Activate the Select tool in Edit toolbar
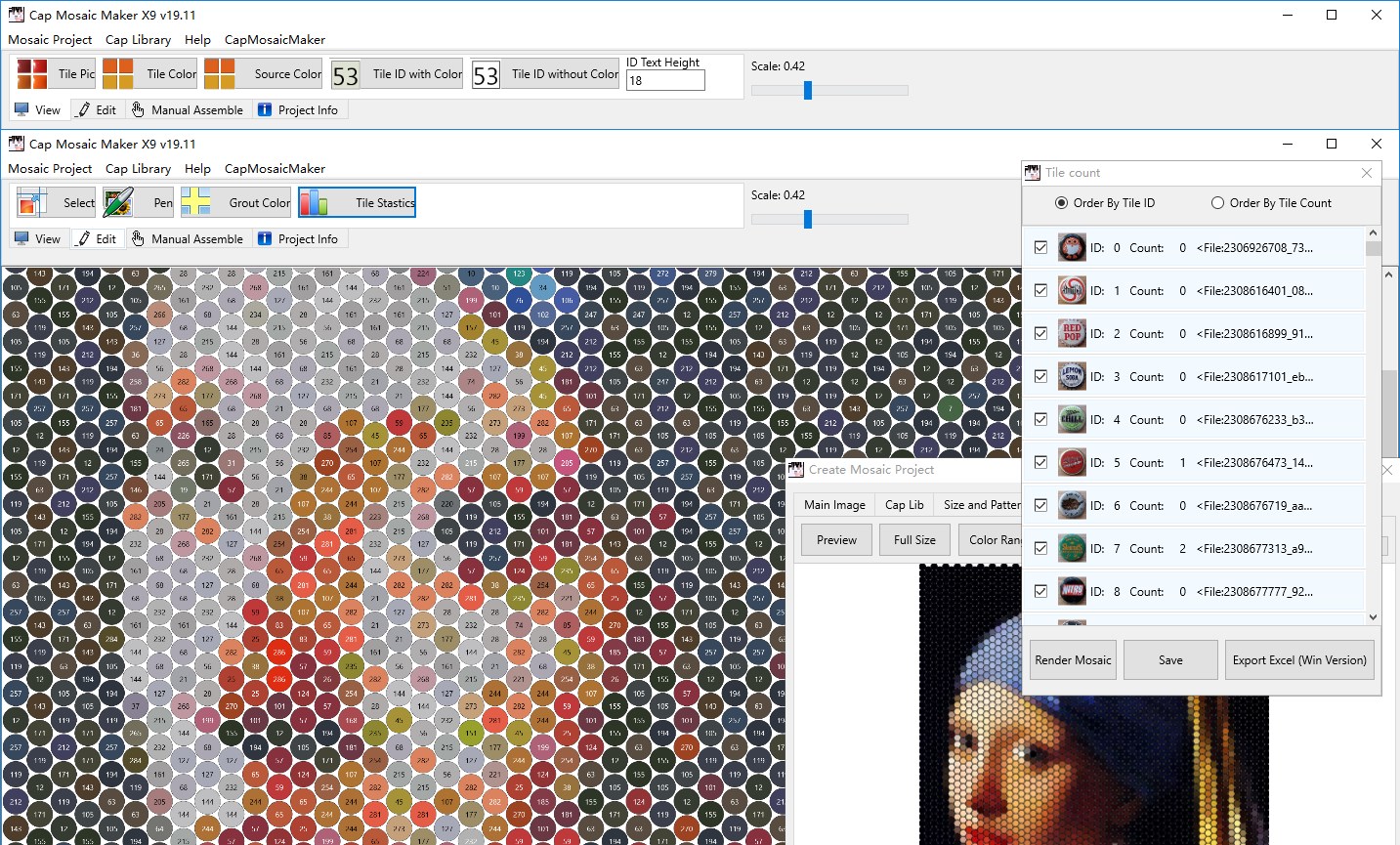 click(x=56, y=202)
